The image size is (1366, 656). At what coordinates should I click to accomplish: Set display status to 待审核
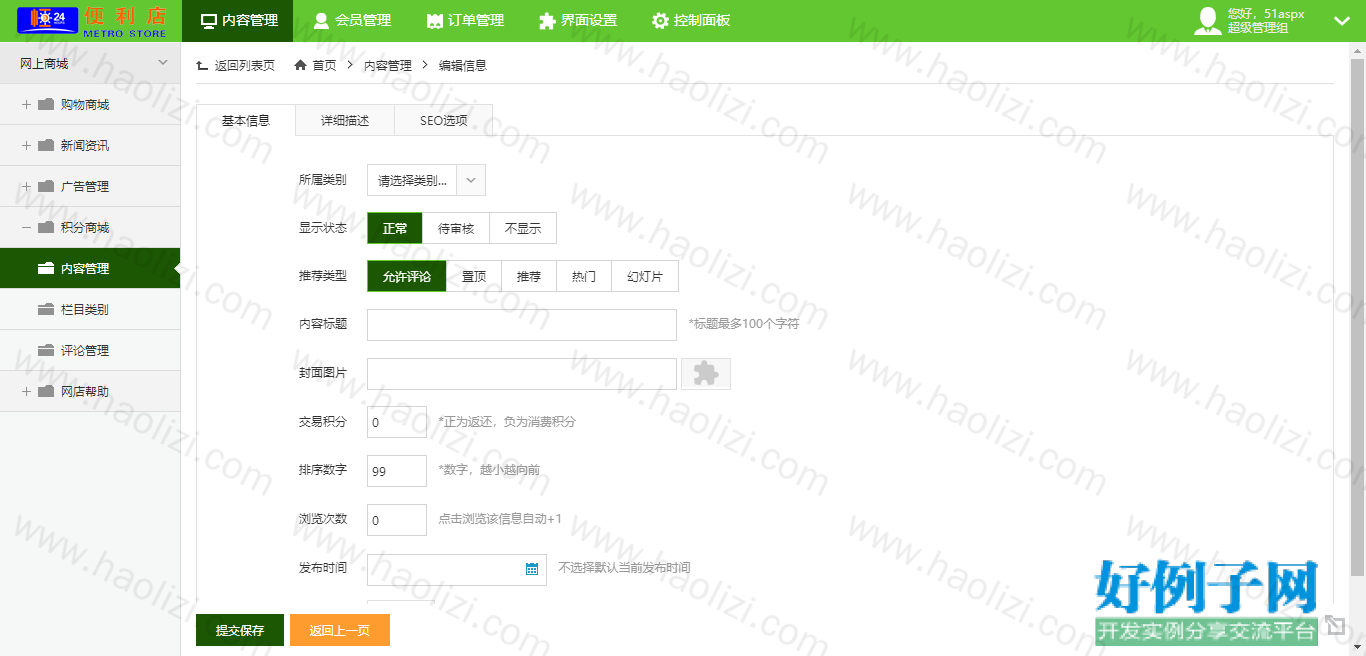click(x=456, y=228)
